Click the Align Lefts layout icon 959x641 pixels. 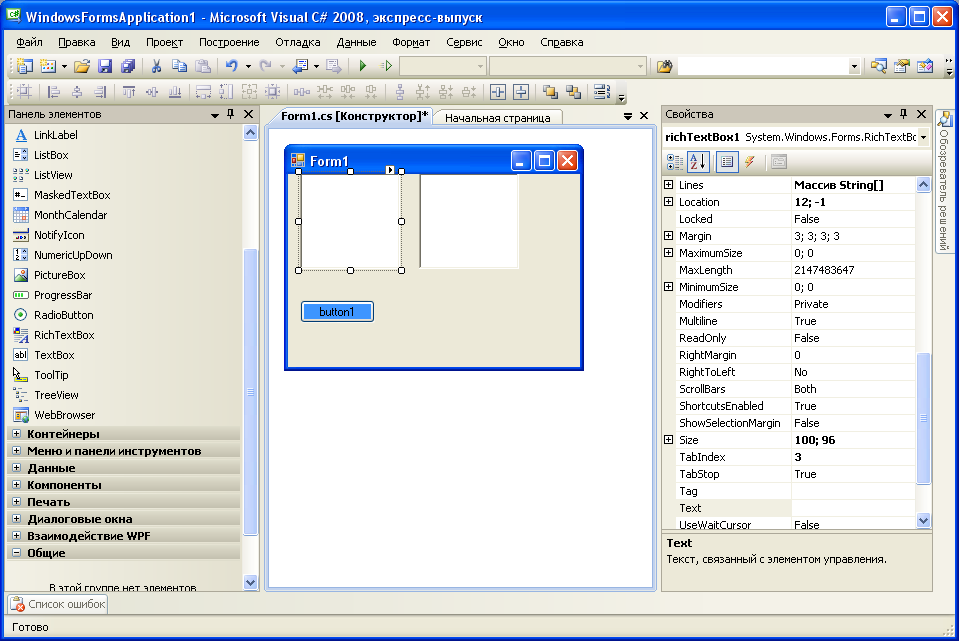[54, 92]
